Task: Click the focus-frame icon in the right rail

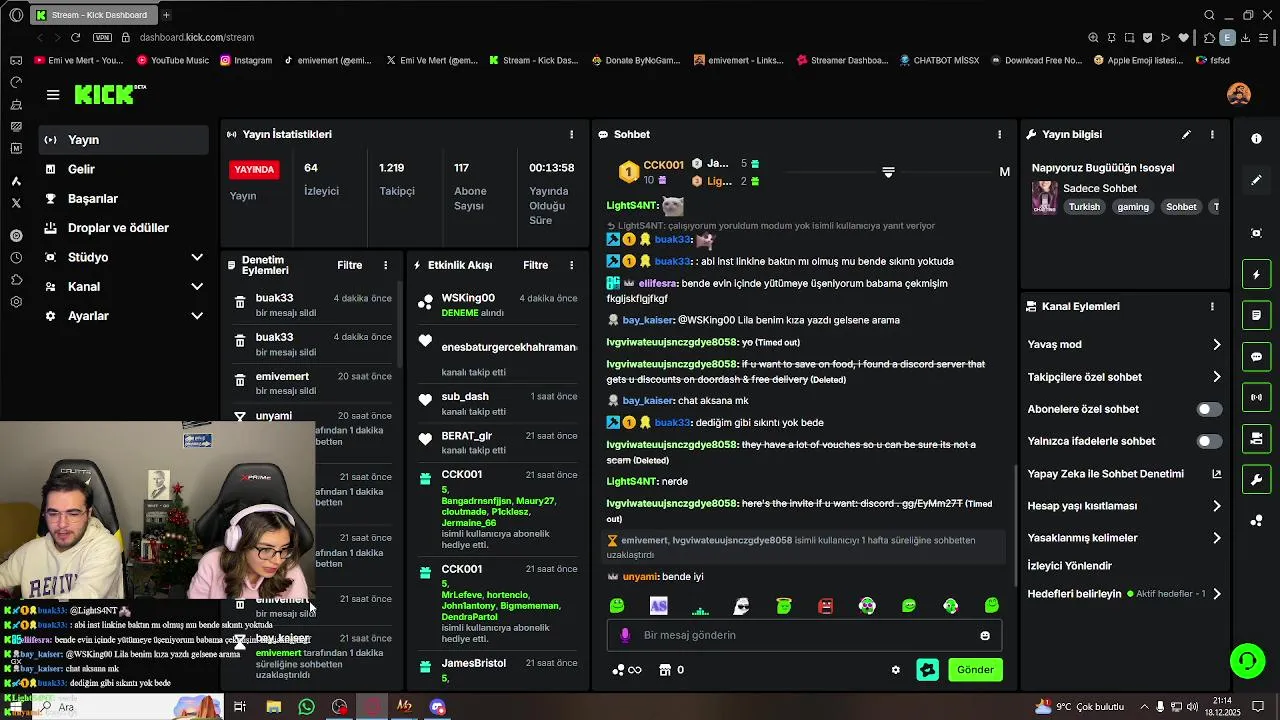Action: click(x=1257, y=233)
